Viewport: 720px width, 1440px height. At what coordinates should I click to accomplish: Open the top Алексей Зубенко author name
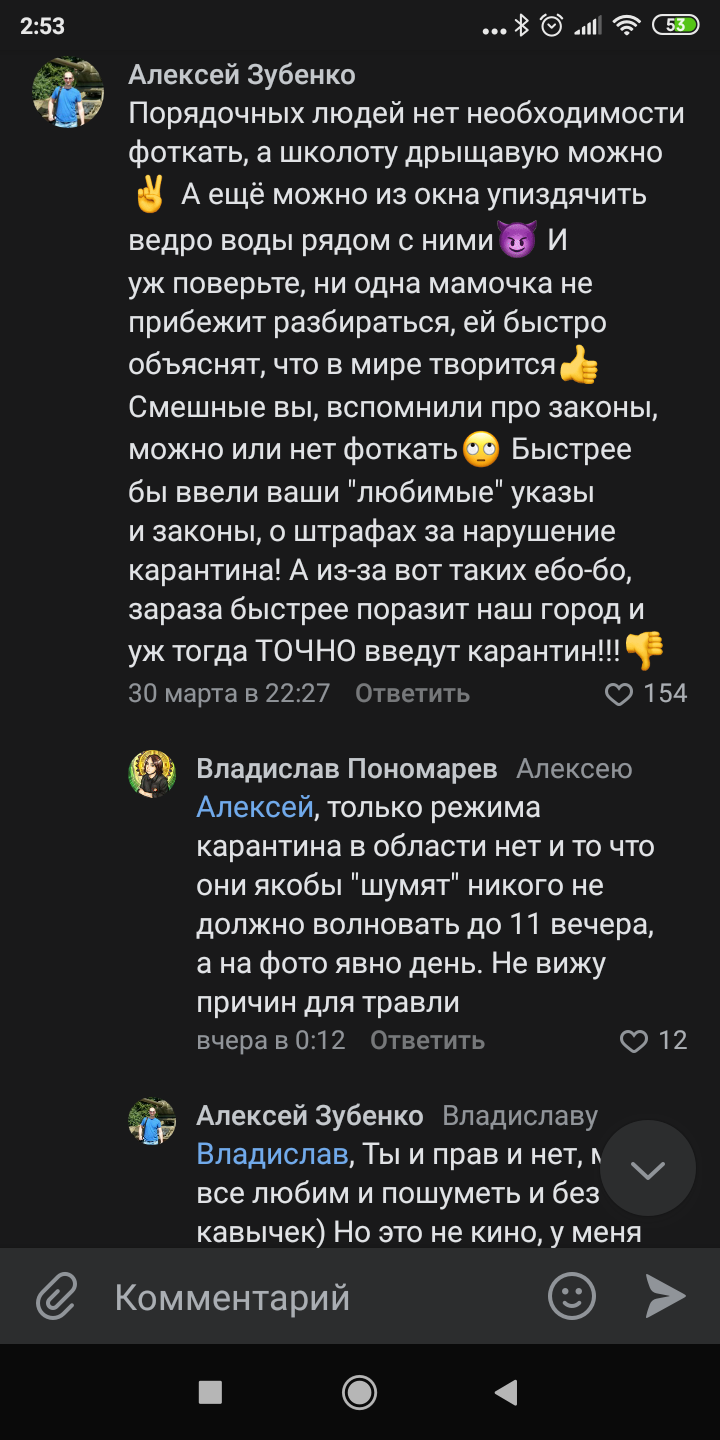[x=242, y=75]
